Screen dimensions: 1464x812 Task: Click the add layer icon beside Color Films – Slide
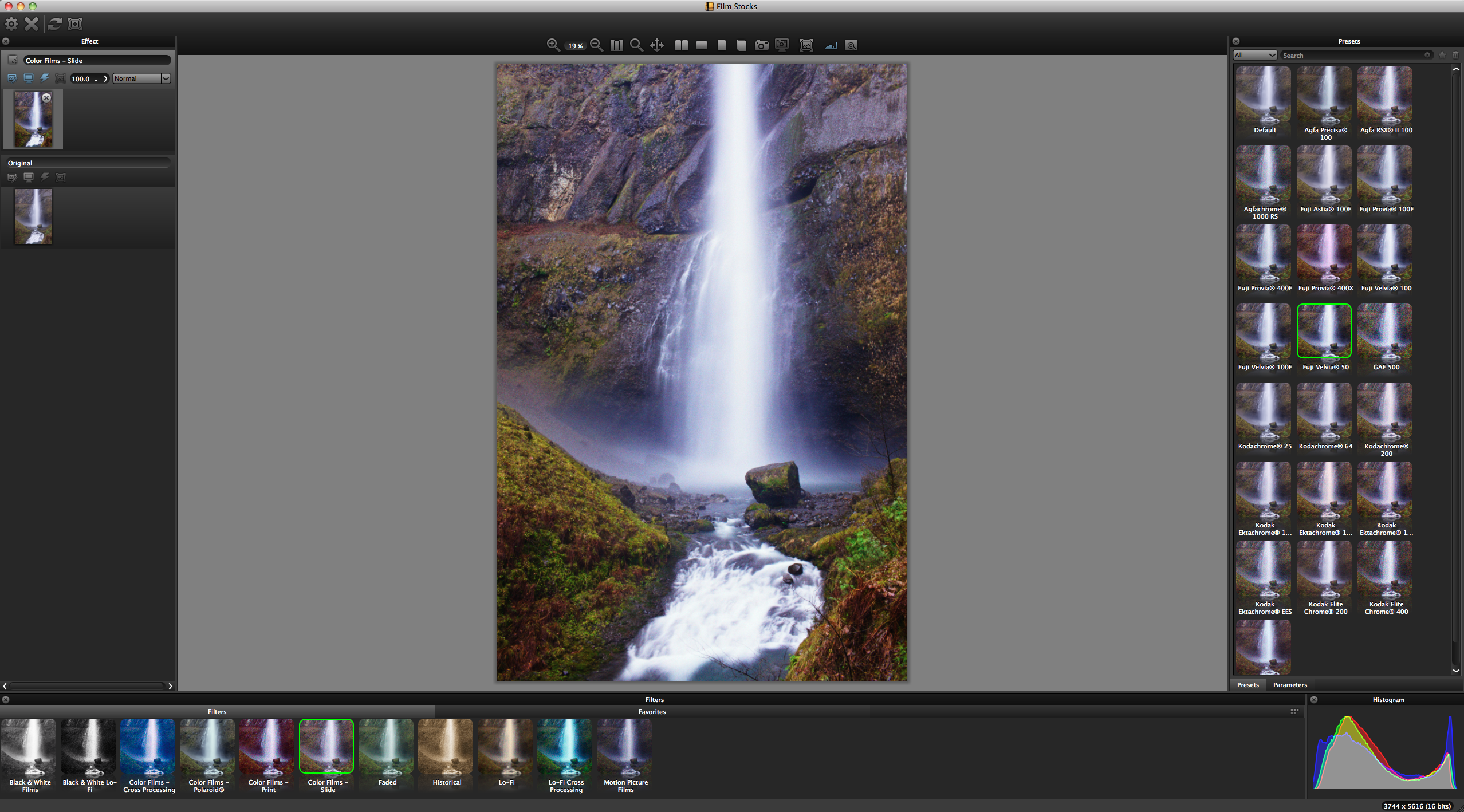[x=12, y=60]
